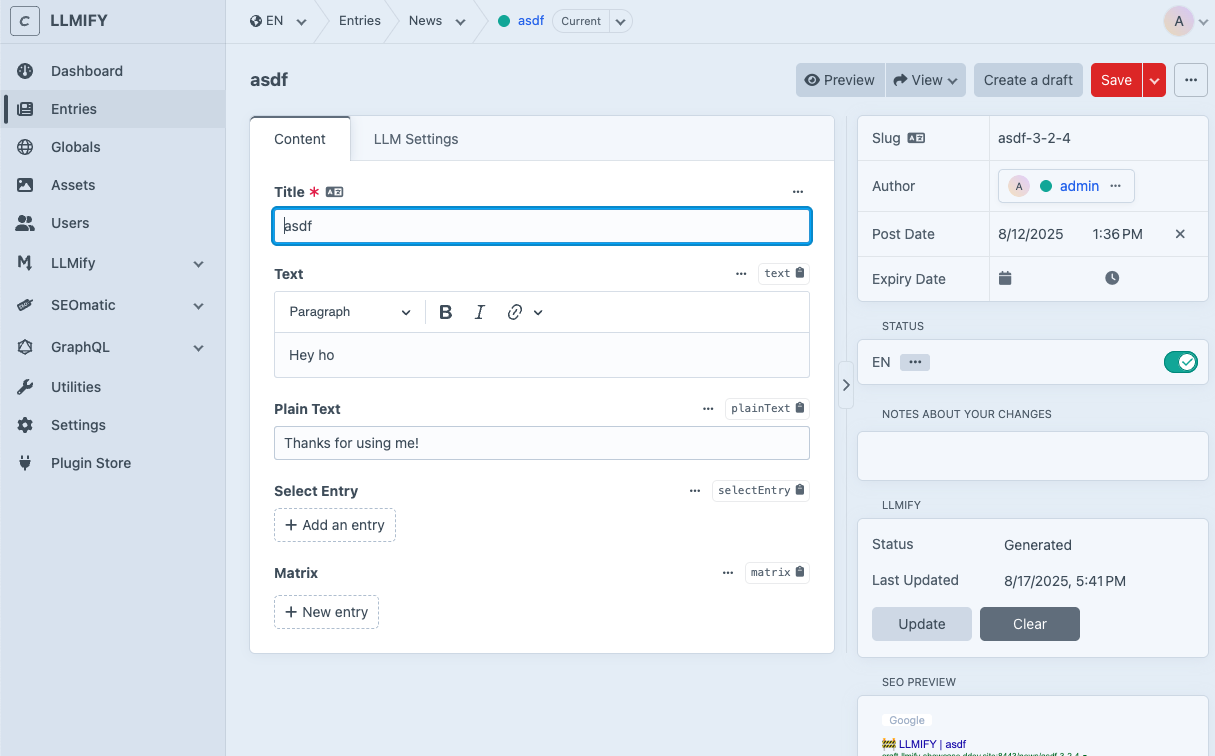Click the Plugin Store plug icon
Screen dimensions: 1215x756
pos(25,463)
